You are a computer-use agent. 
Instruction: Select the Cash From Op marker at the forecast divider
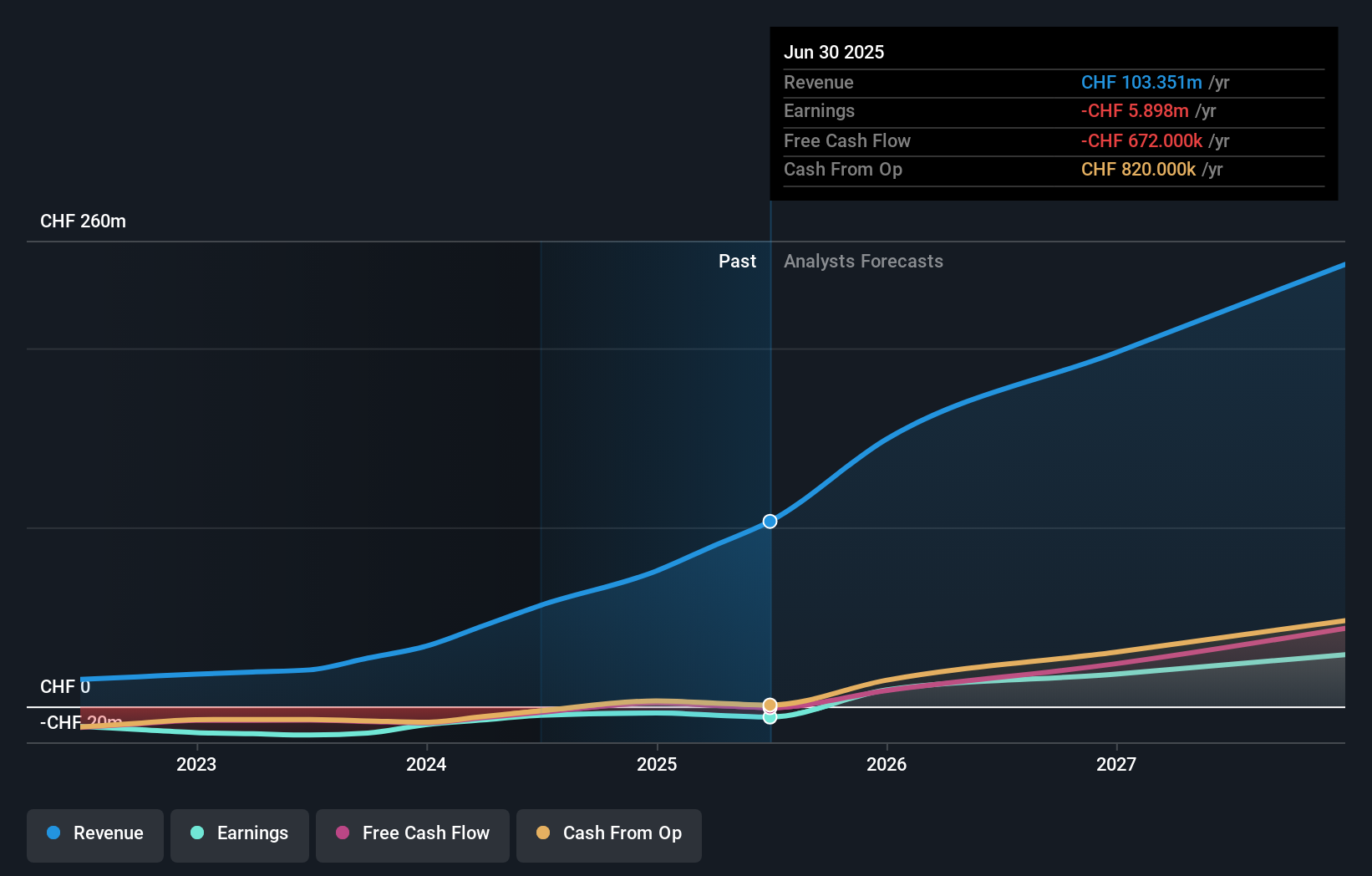(x=769, y=705)
